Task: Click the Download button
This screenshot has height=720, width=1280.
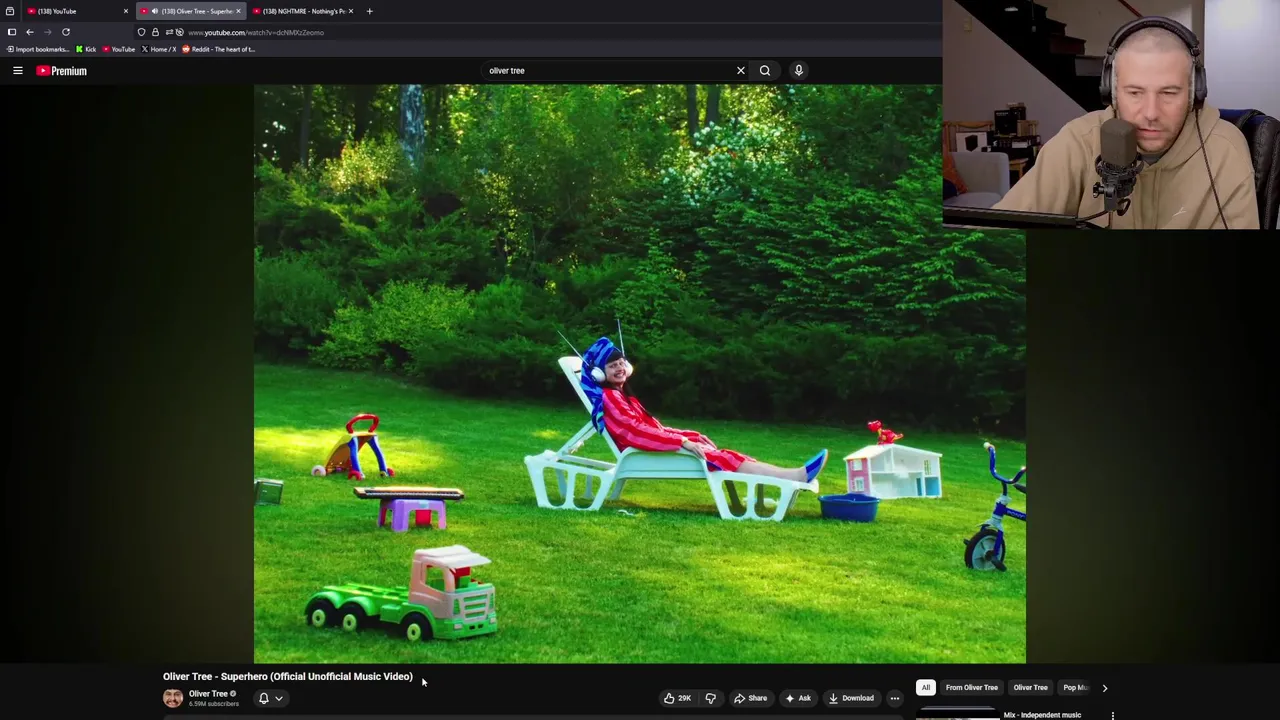Action: [x=851, y=698]
